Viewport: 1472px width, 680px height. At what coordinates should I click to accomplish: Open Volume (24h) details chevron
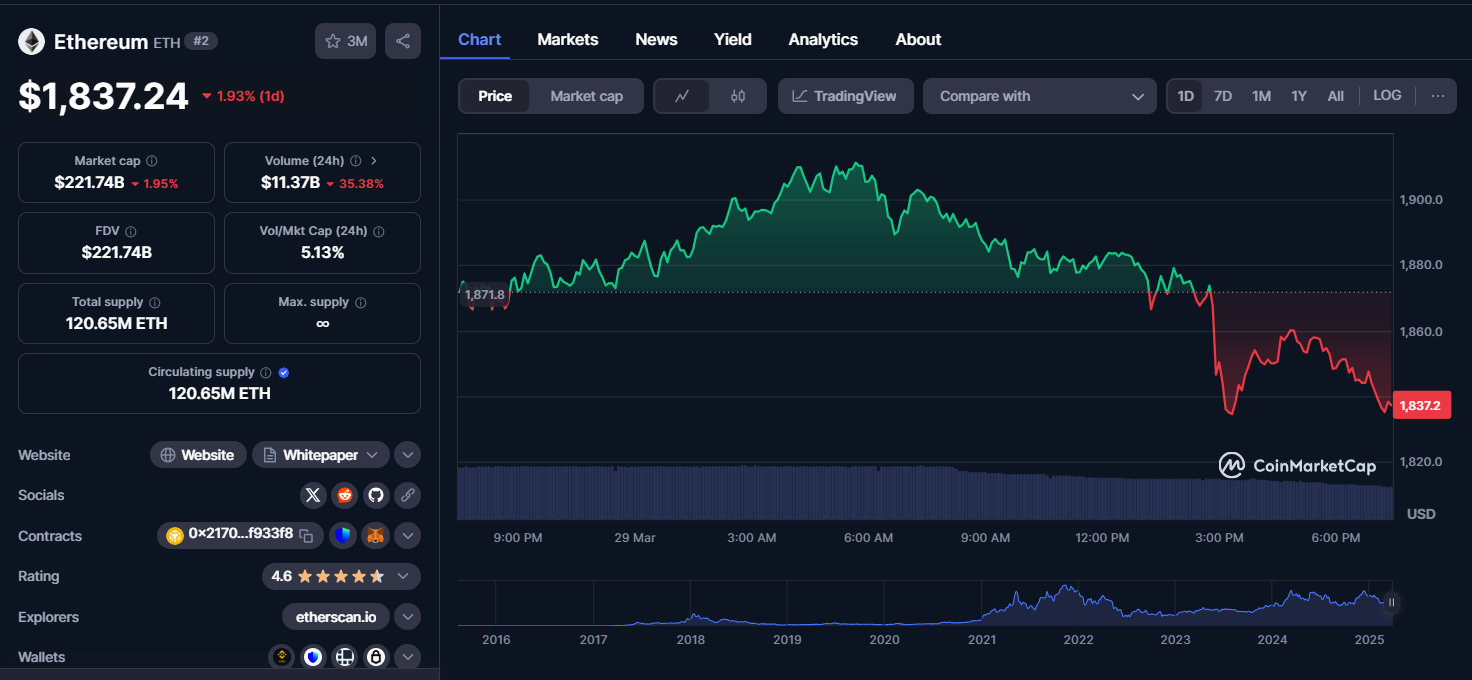(374, 161)
